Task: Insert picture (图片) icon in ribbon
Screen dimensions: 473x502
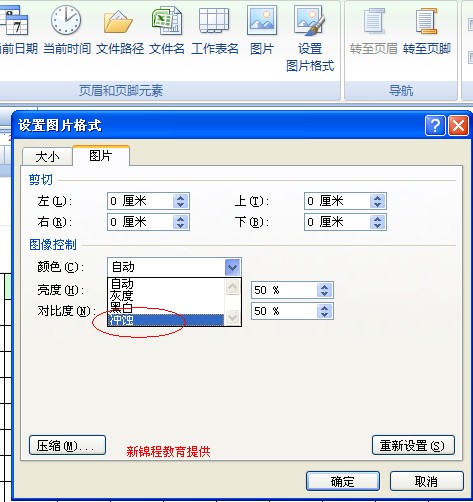Action: [x=262, y=21]
